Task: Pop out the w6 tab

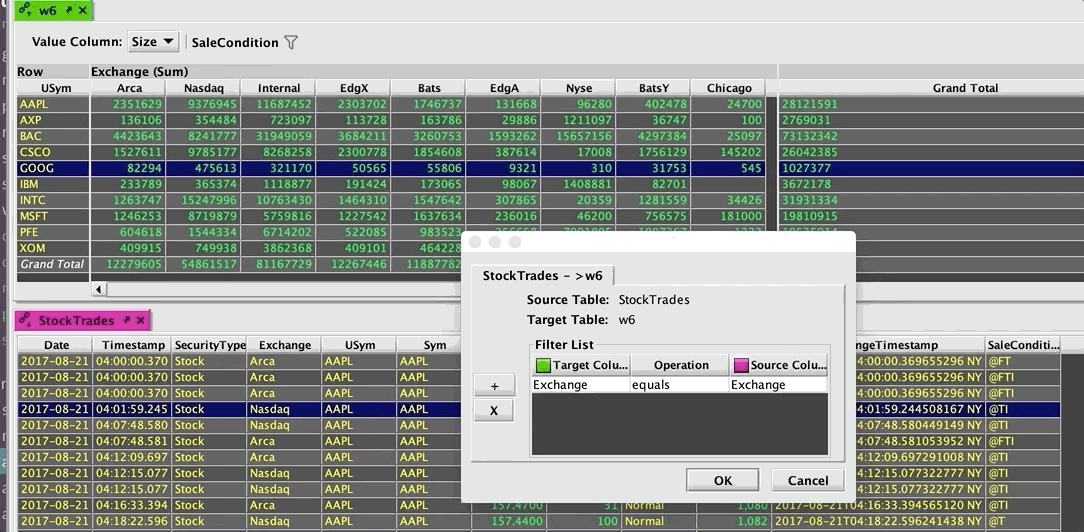Action: click(66, 11)
